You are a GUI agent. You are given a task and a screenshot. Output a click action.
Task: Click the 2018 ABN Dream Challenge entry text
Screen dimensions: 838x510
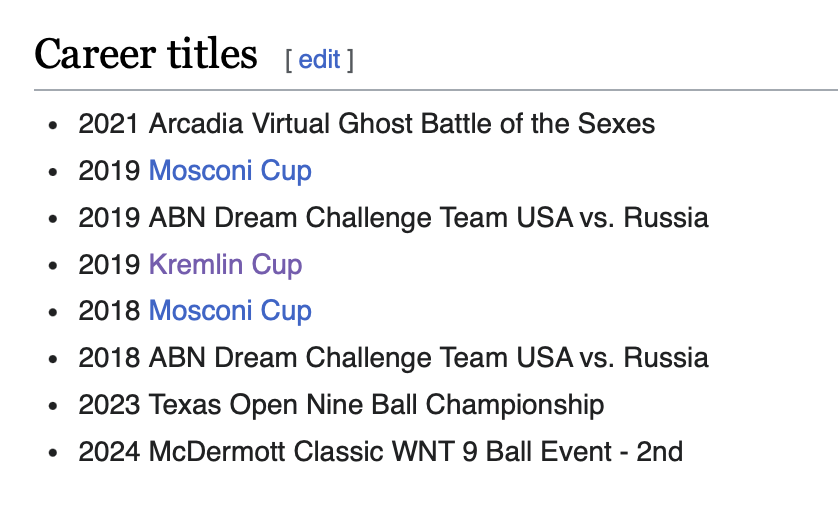[393, 357]
